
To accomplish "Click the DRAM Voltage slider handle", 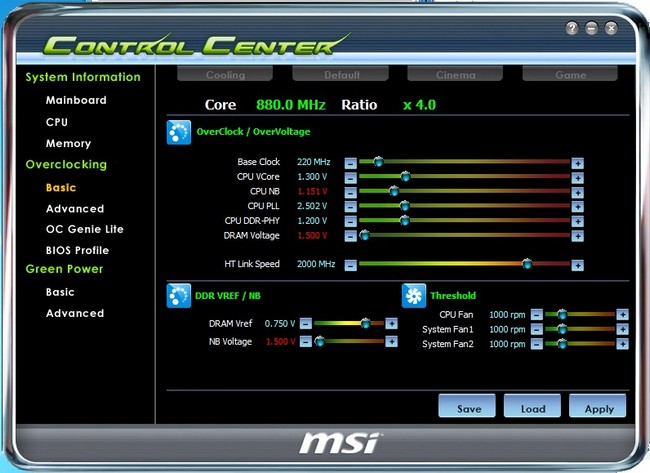I will click(x=365, y=235).
